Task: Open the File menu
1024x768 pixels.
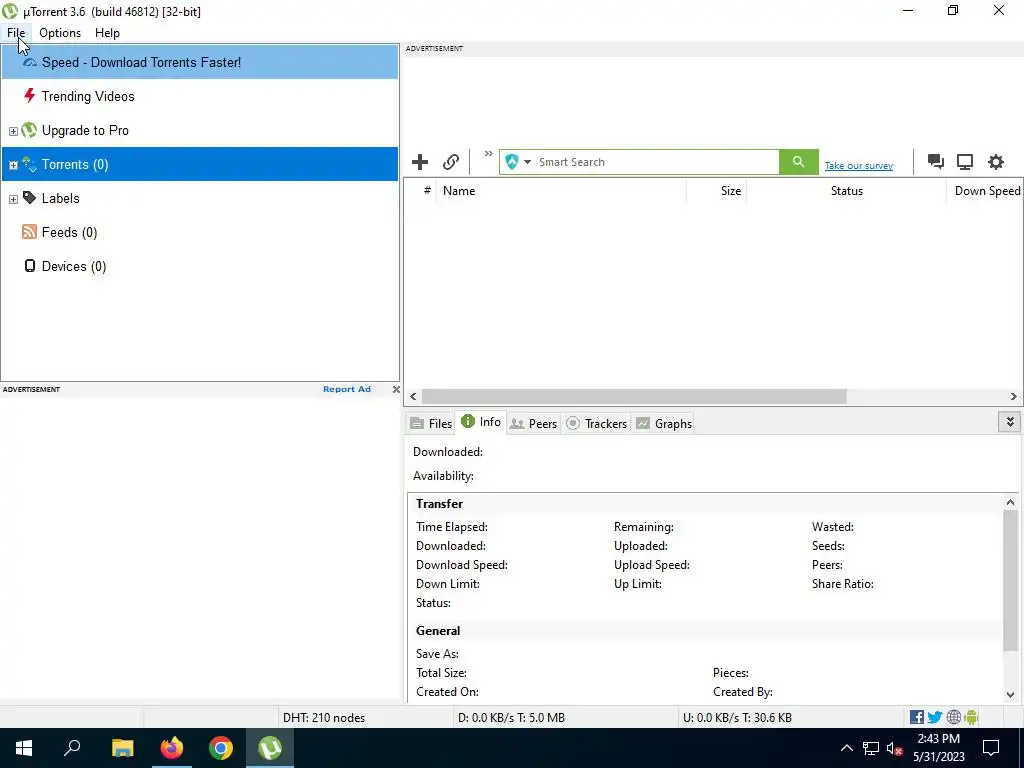Action: [x=16, y=33]
